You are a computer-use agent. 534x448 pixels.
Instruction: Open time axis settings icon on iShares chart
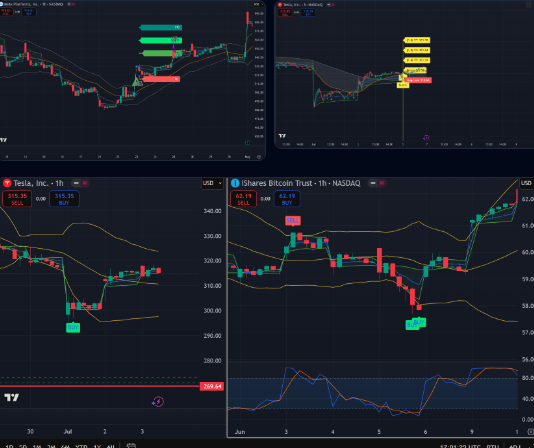tap(531, 432)
